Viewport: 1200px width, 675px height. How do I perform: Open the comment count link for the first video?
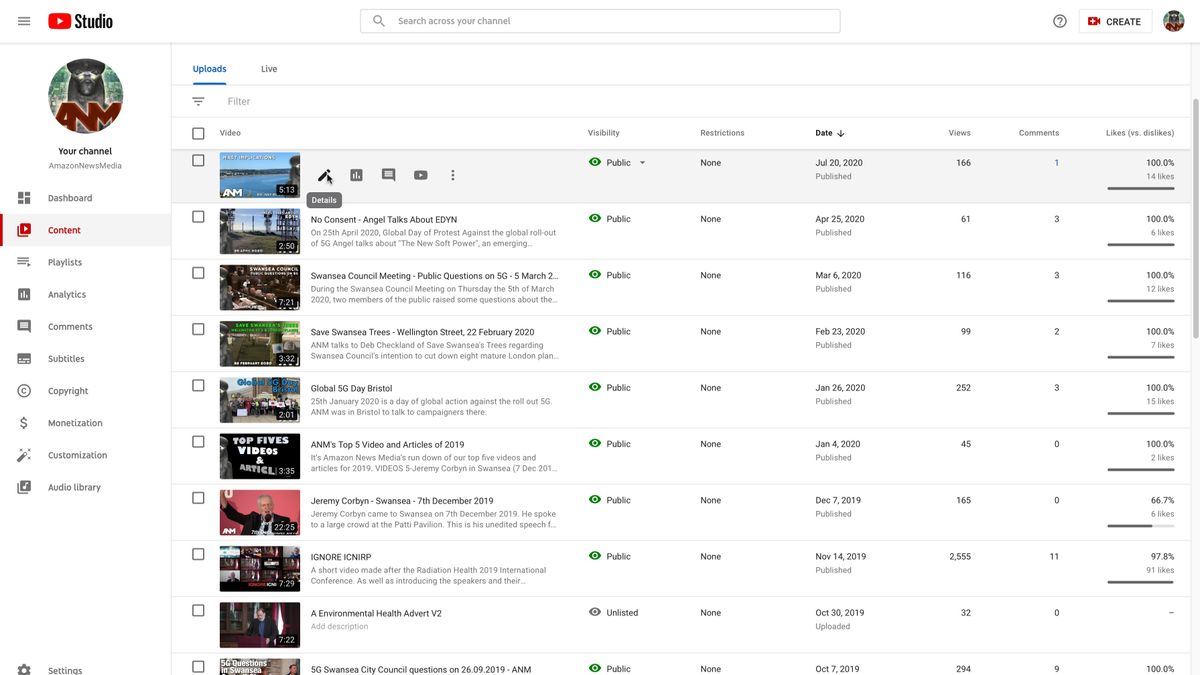[x=1055, y=162]
